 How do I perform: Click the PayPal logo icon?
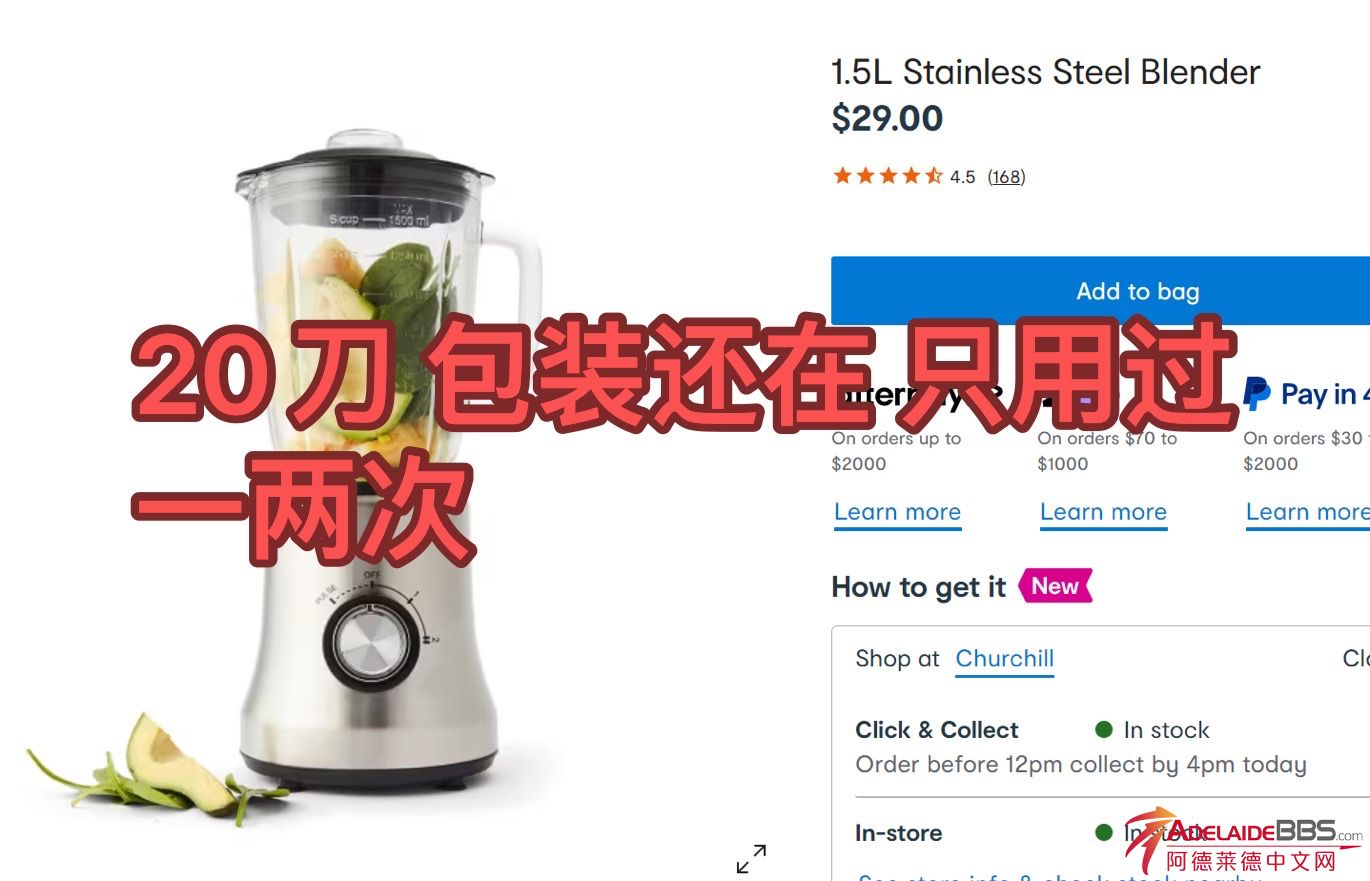click(1256, 394)
